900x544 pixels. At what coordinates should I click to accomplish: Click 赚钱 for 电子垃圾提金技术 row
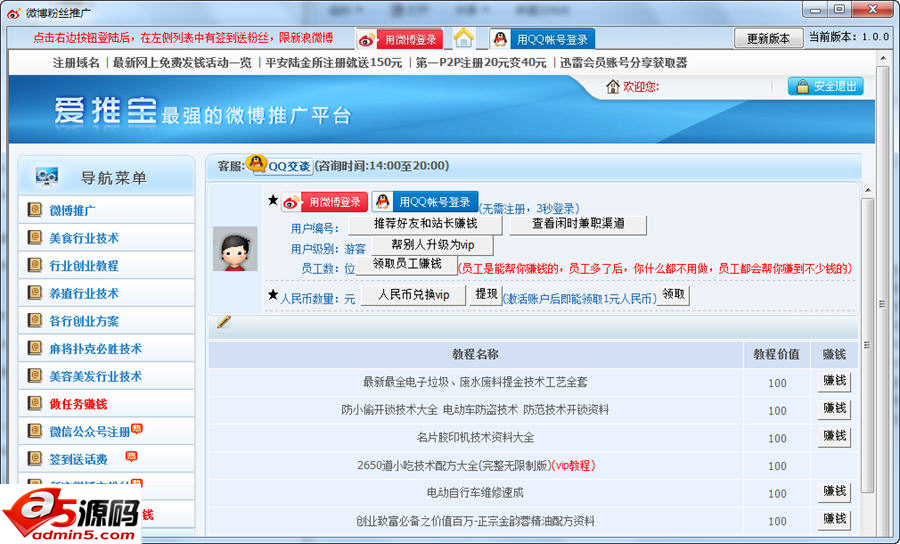coord(834,381)
